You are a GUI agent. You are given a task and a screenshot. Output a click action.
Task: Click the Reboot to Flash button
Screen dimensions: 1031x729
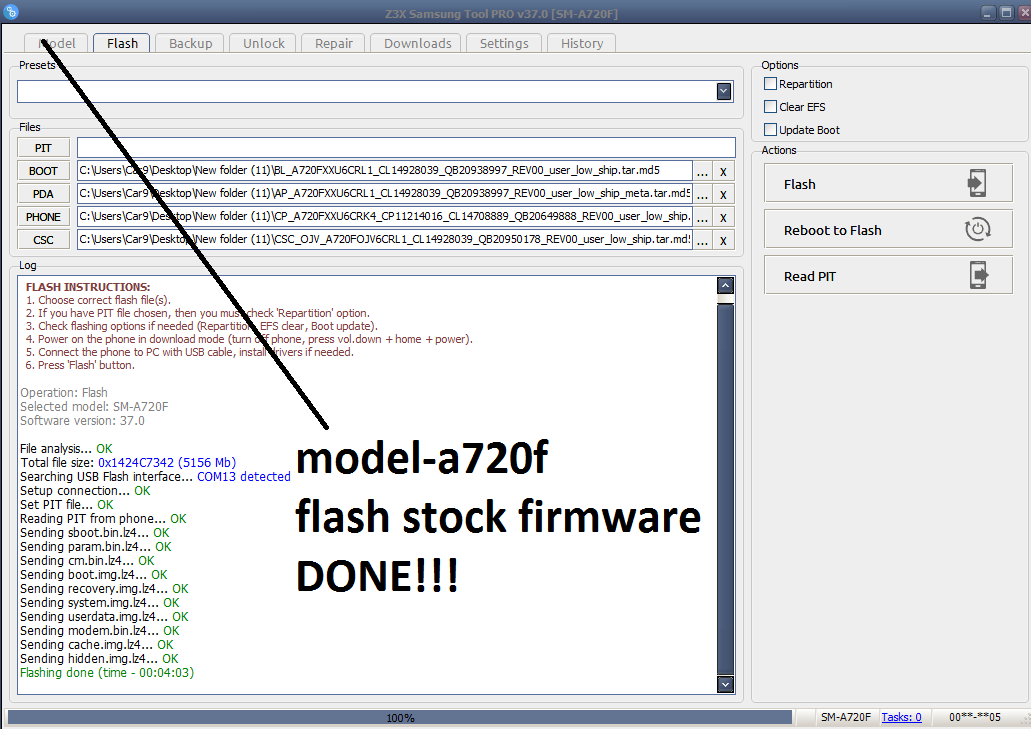click(x=888, y=229)
